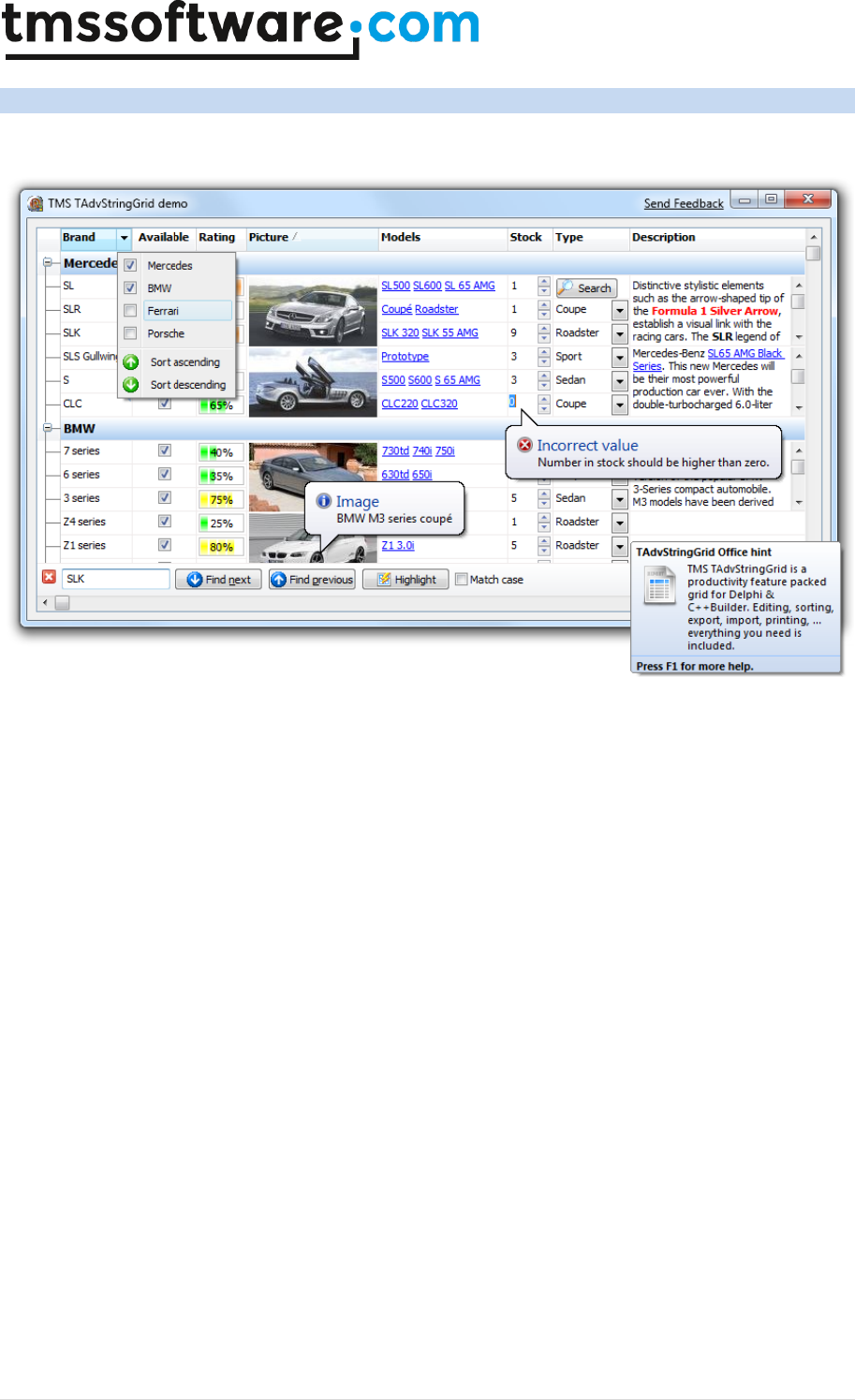Screen dimensions: 855x1400
Task: Click the grid document icon in Office hint
Action: point(659,587)
